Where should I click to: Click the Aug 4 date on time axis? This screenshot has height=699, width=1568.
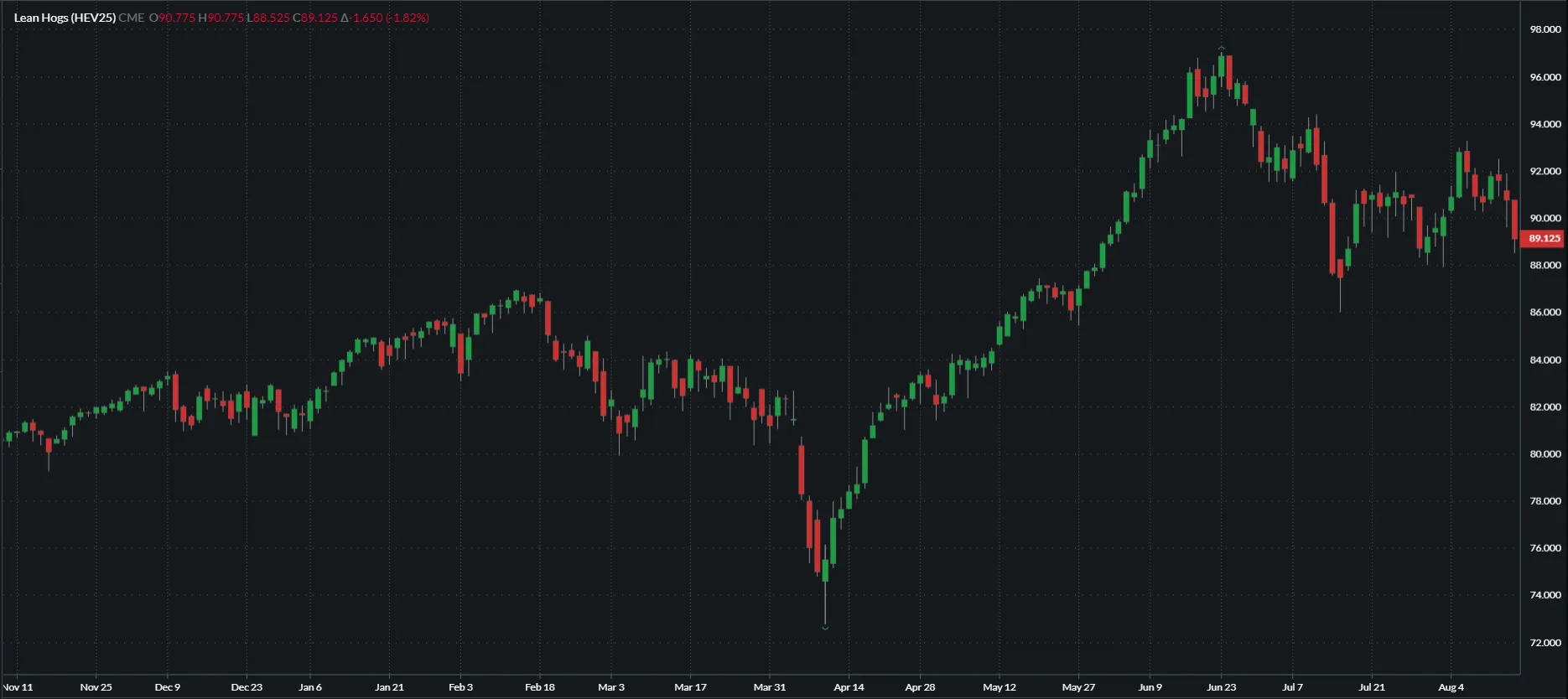coord(1451,687)
